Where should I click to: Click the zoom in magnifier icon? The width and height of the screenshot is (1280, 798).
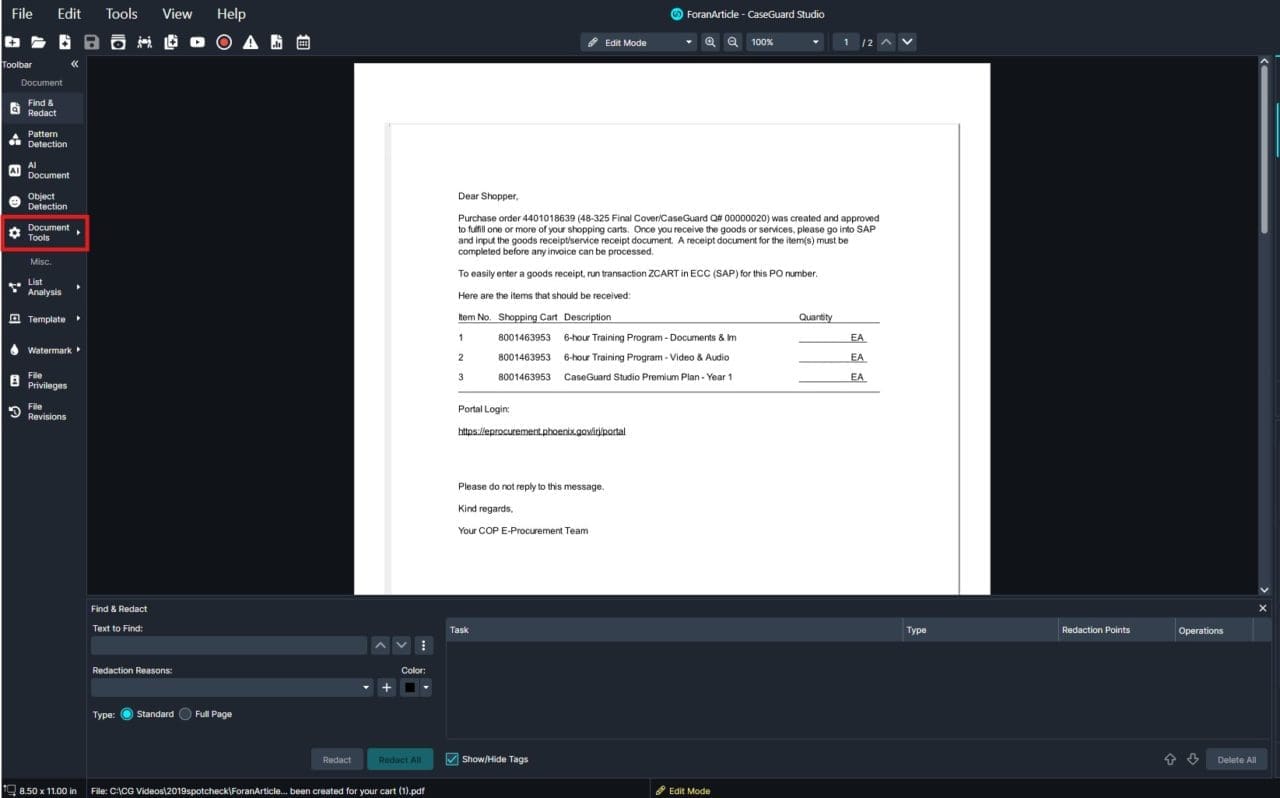(710, 42)
